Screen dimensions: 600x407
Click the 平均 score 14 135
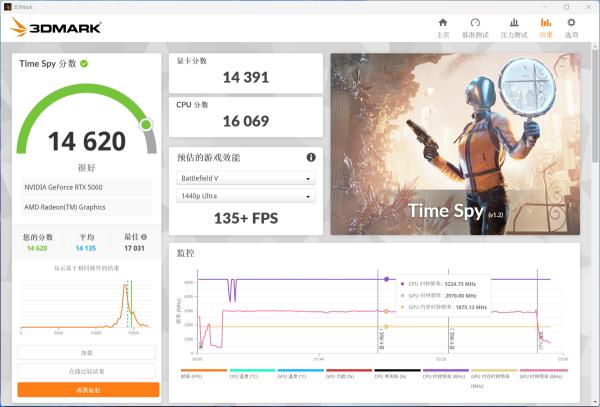[x=86, y=248]
